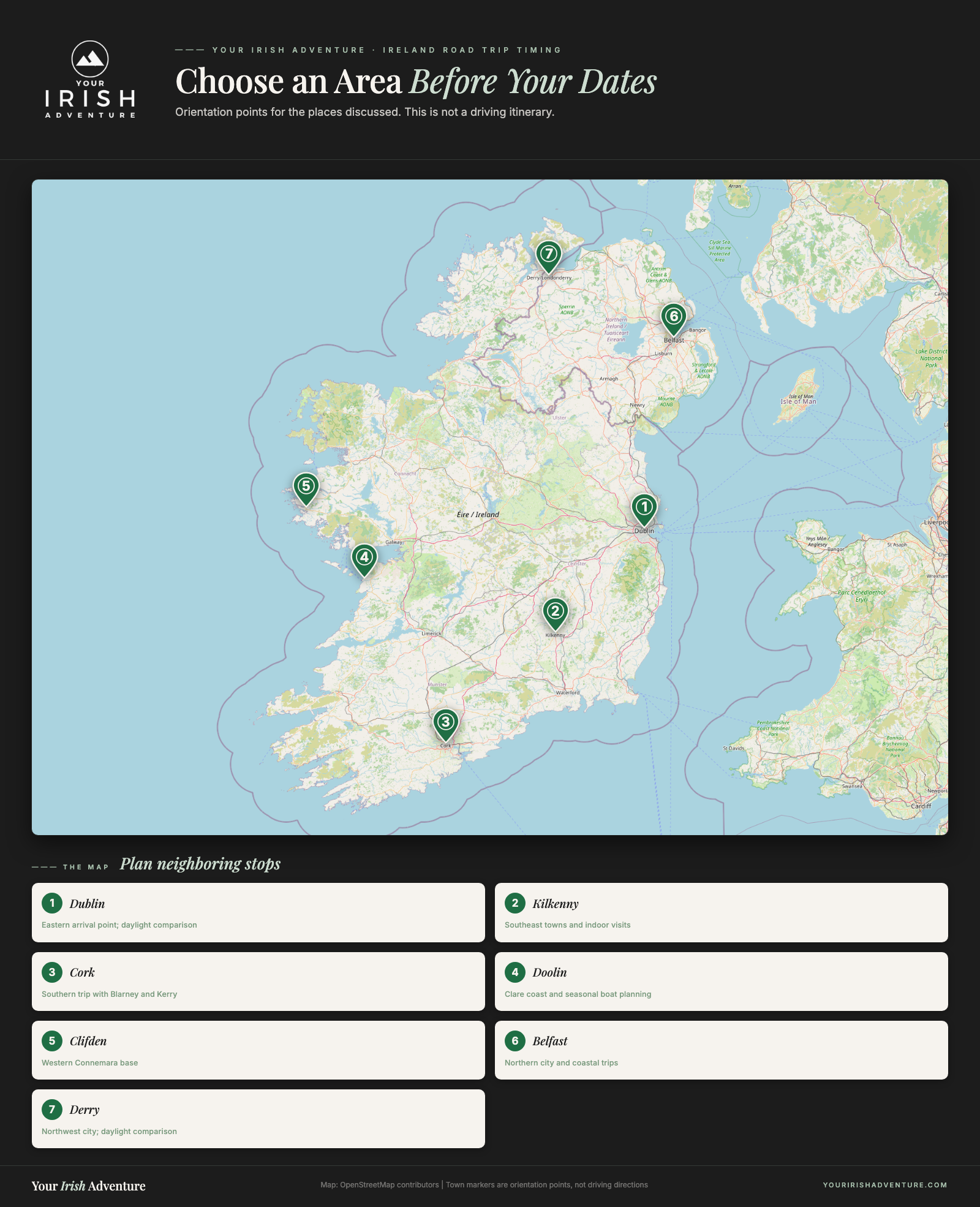
Task: Click the OpenStreetMap contributors attribution text
Action: [x=380, y=1184]
